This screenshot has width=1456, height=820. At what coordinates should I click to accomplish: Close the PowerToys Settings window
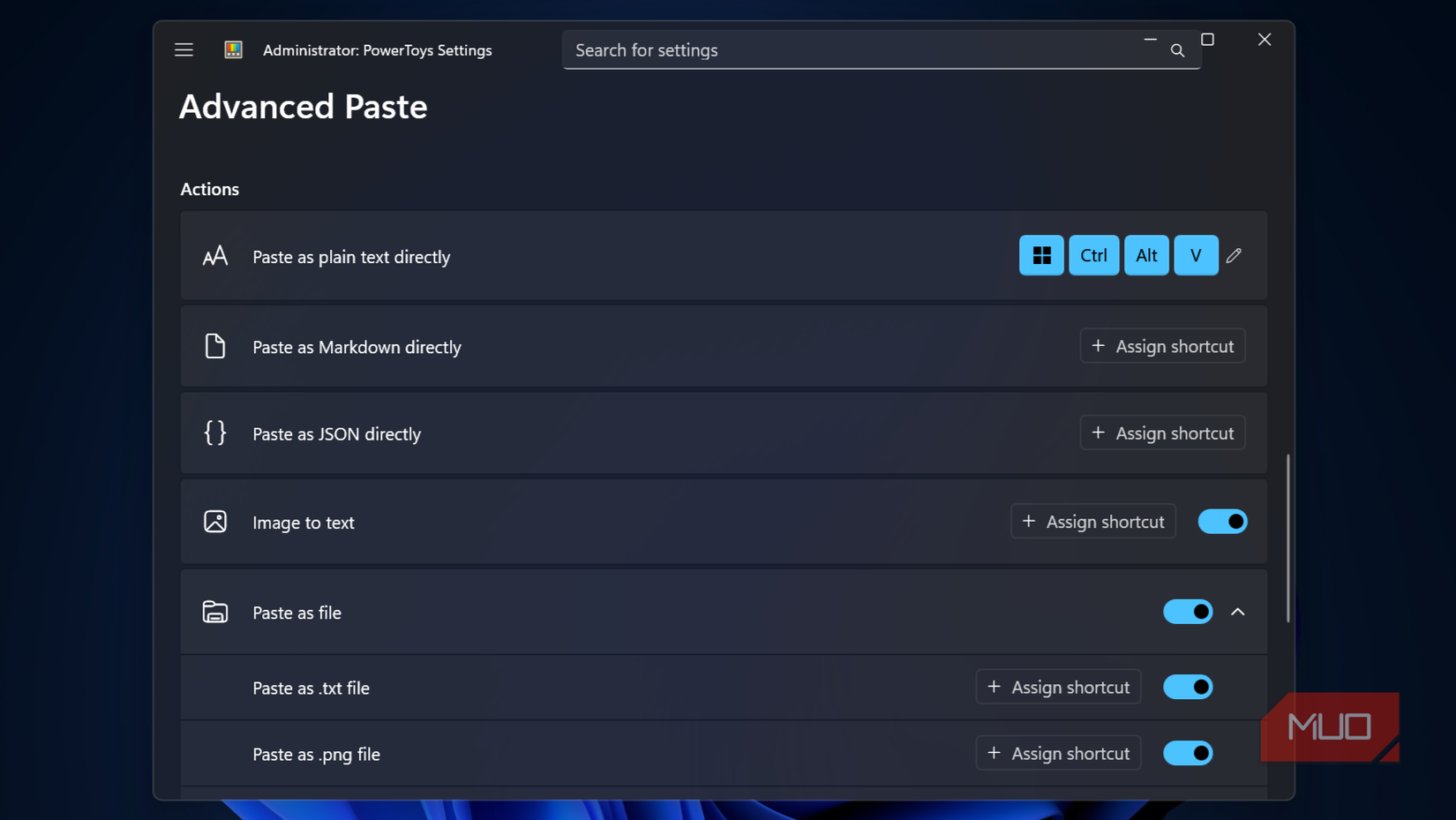click(x=1265, y=40)
